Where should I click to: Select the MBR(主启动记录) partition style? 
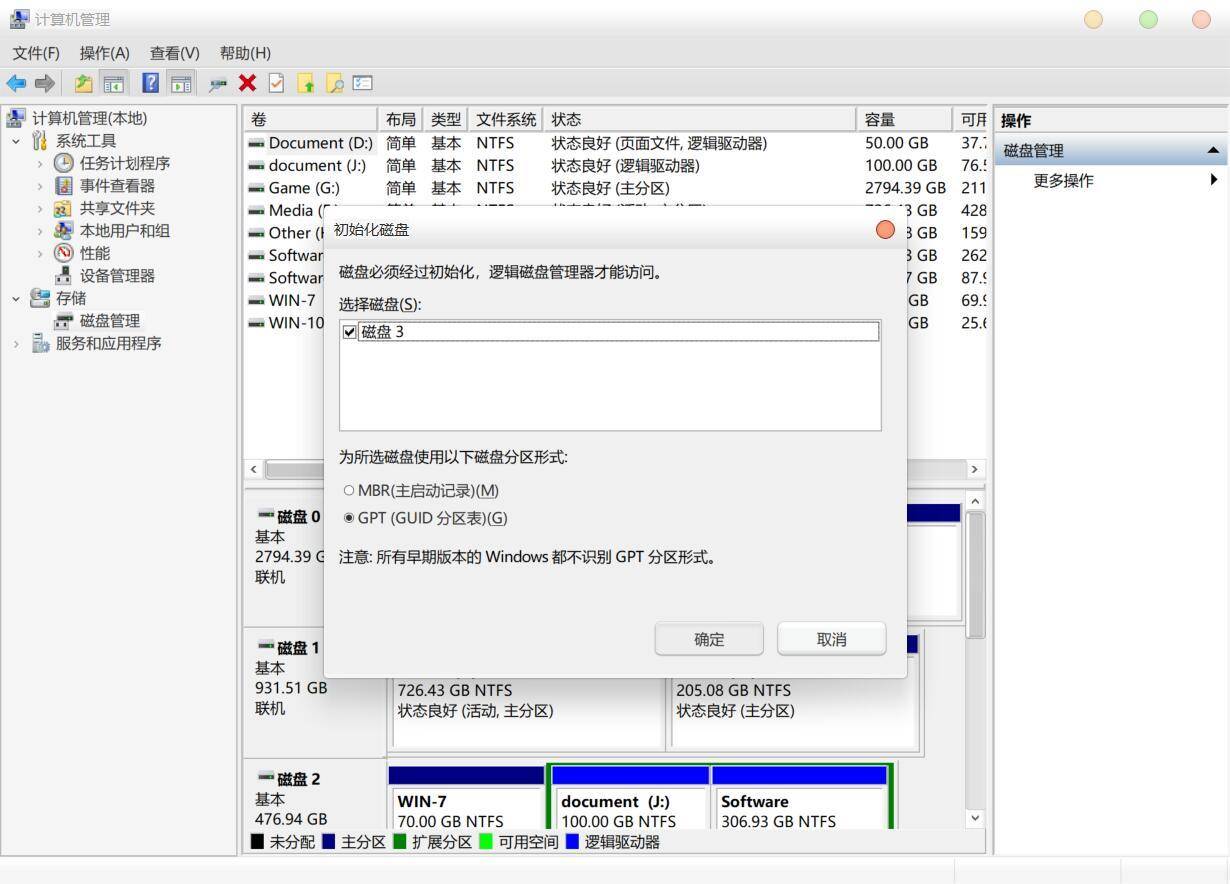click(349, 490)
